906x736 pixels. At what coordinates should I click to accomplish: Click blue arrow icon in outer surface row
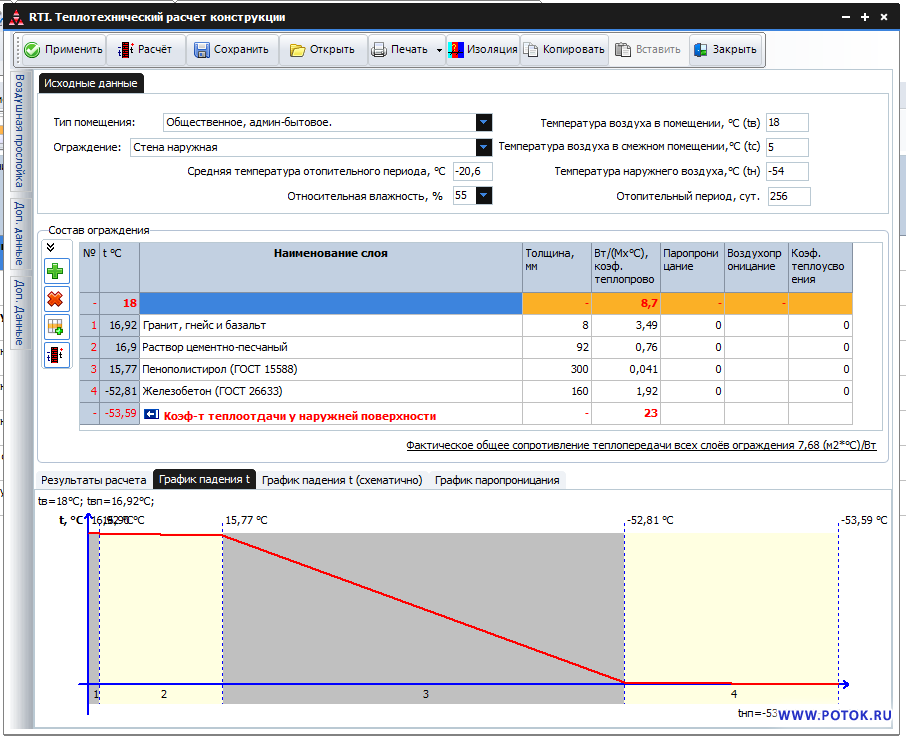point(151,414)
